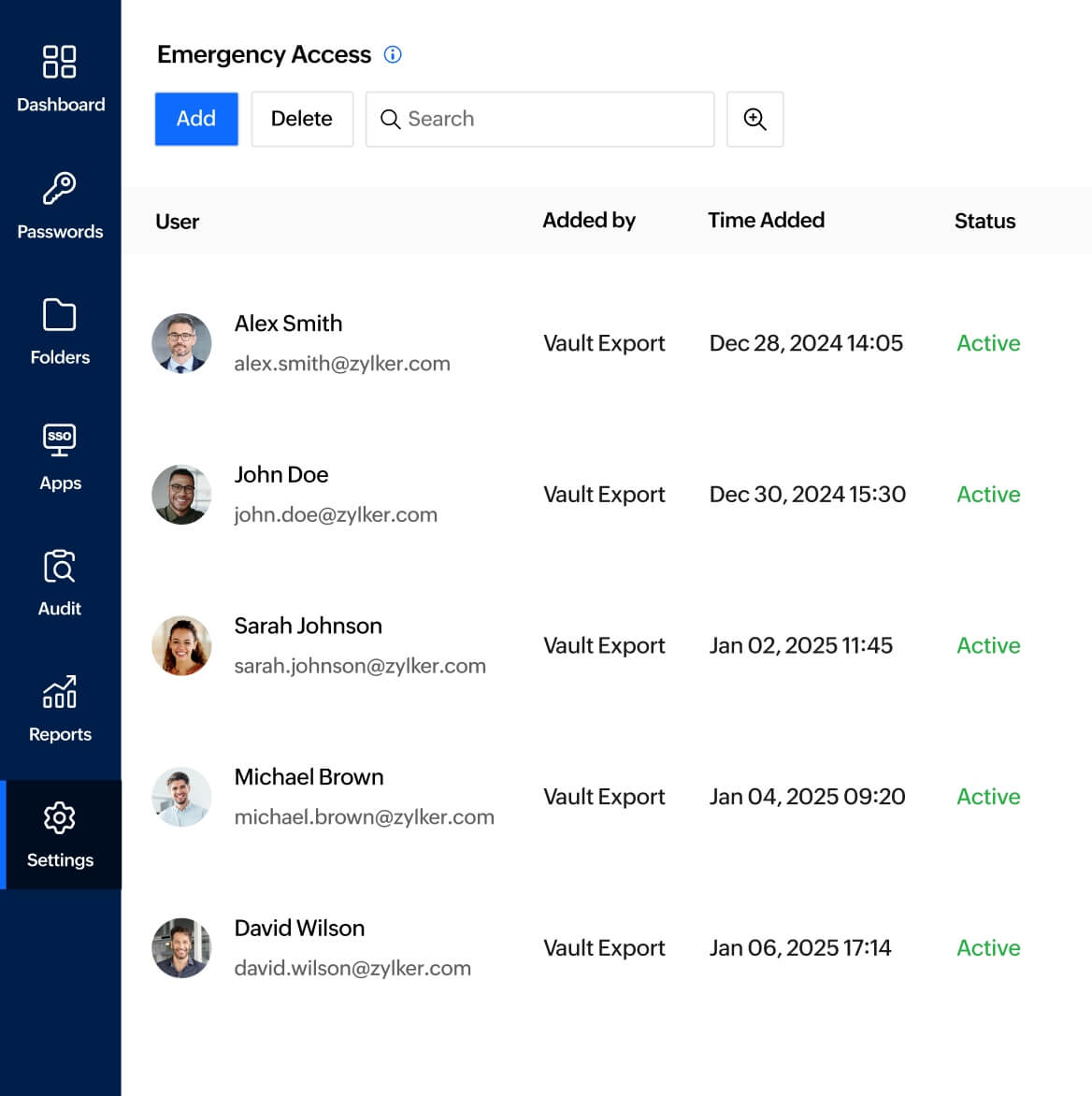The width and height of the screenshot is (1092, 1096).
Task: Open the Dashboard grid icon
Action: click(60, 62)
